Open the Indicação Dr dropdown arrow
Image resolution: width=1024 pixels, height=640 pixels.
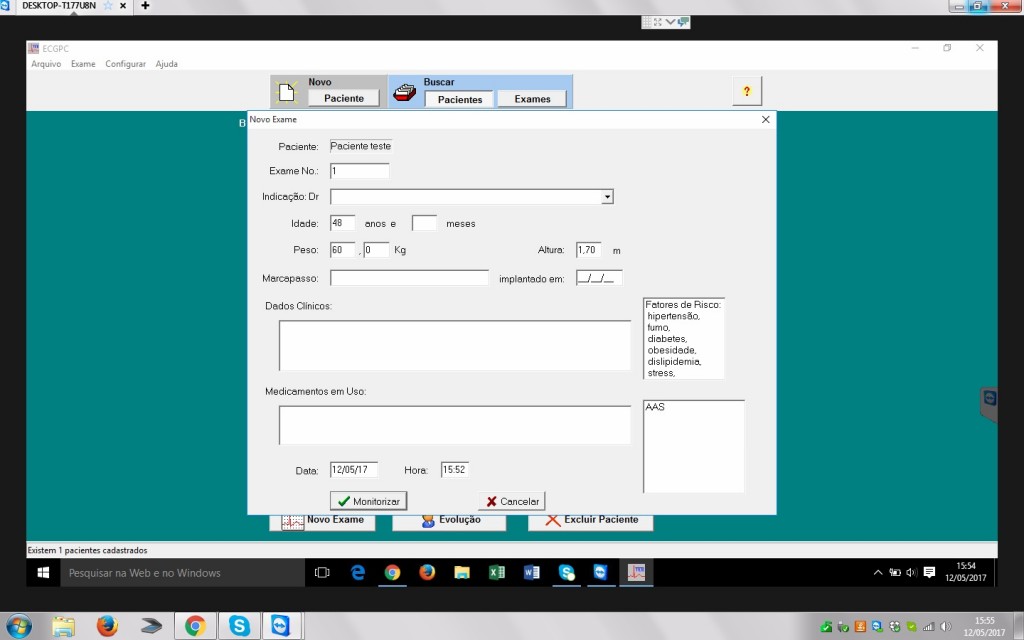(607, 197)
